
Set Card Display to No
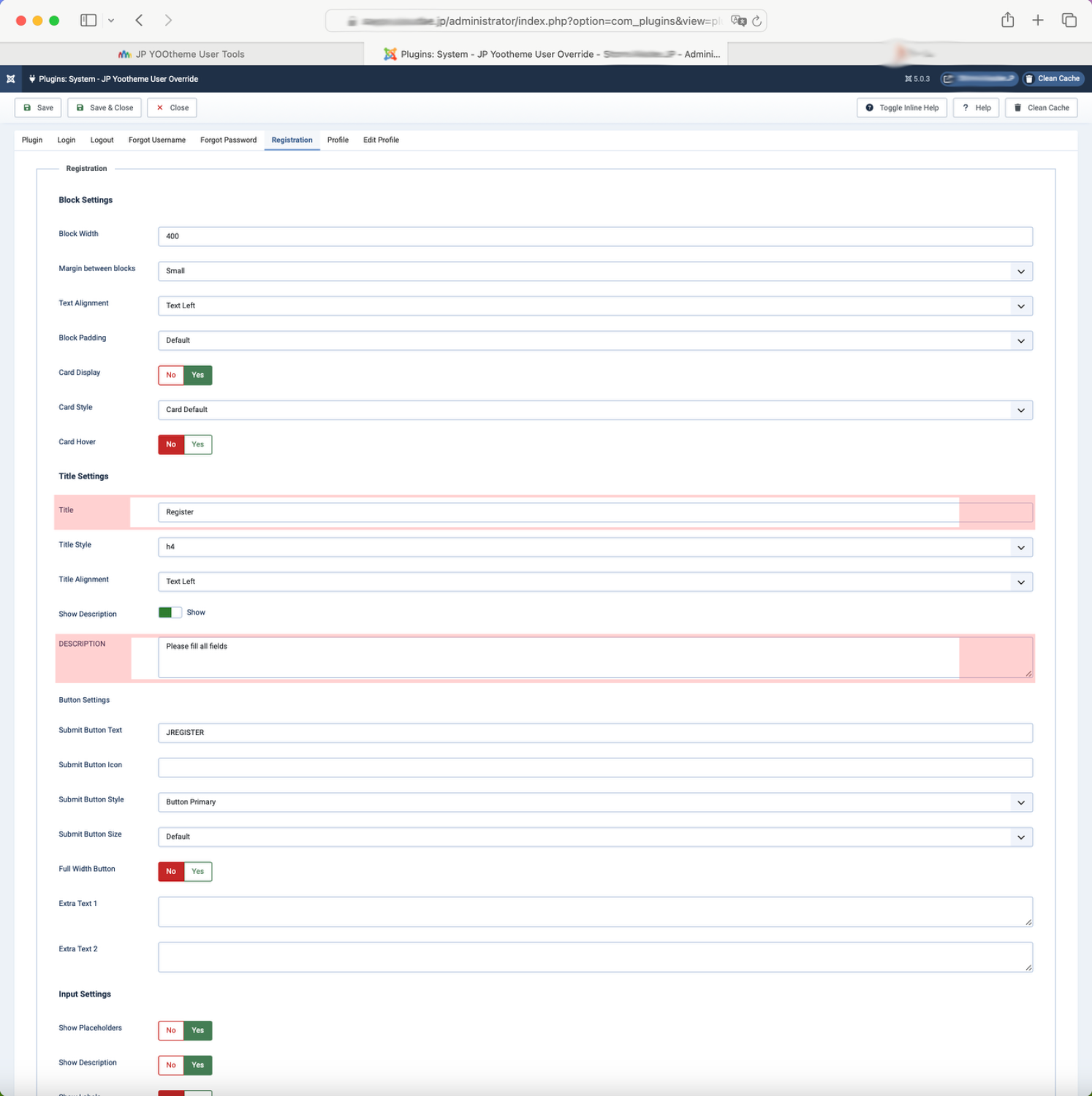171,375
